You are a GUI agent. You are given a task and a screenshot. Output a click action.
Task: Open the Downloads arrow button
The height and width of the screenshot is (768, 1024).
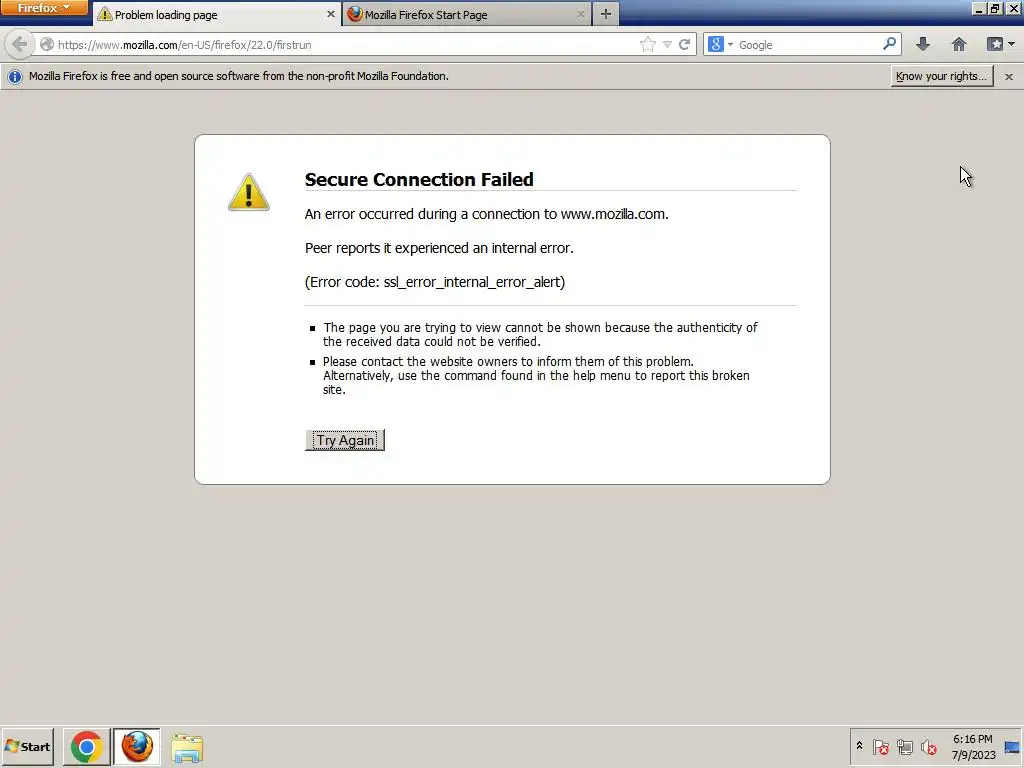click(x=922, y=44)
